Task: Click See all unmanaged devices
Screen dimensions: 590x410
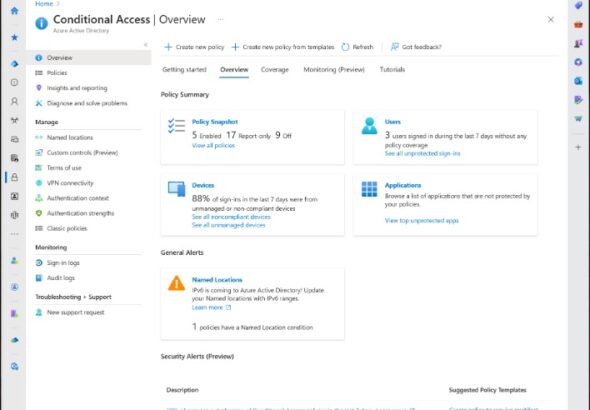Action: 228,225
